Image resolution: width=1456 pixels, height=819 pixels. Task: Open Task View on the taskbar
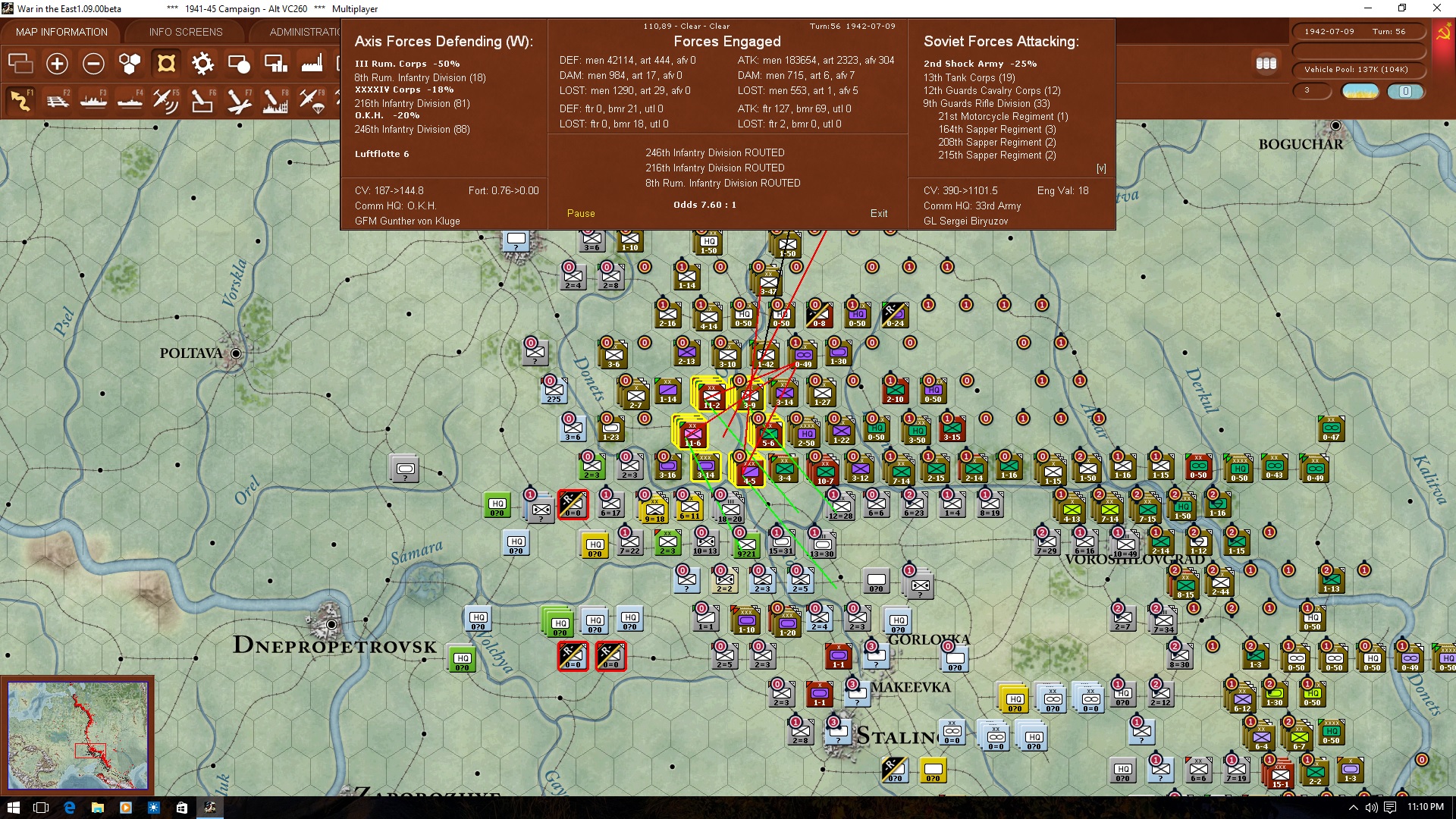coord(41,808)
